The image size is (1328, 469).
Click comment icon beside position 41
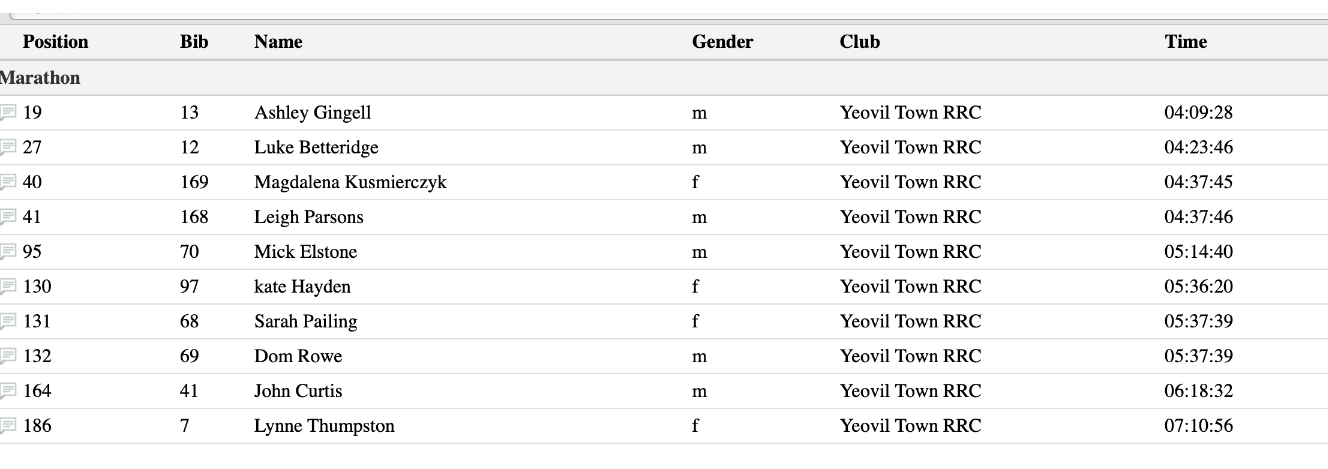pos(8,218)
